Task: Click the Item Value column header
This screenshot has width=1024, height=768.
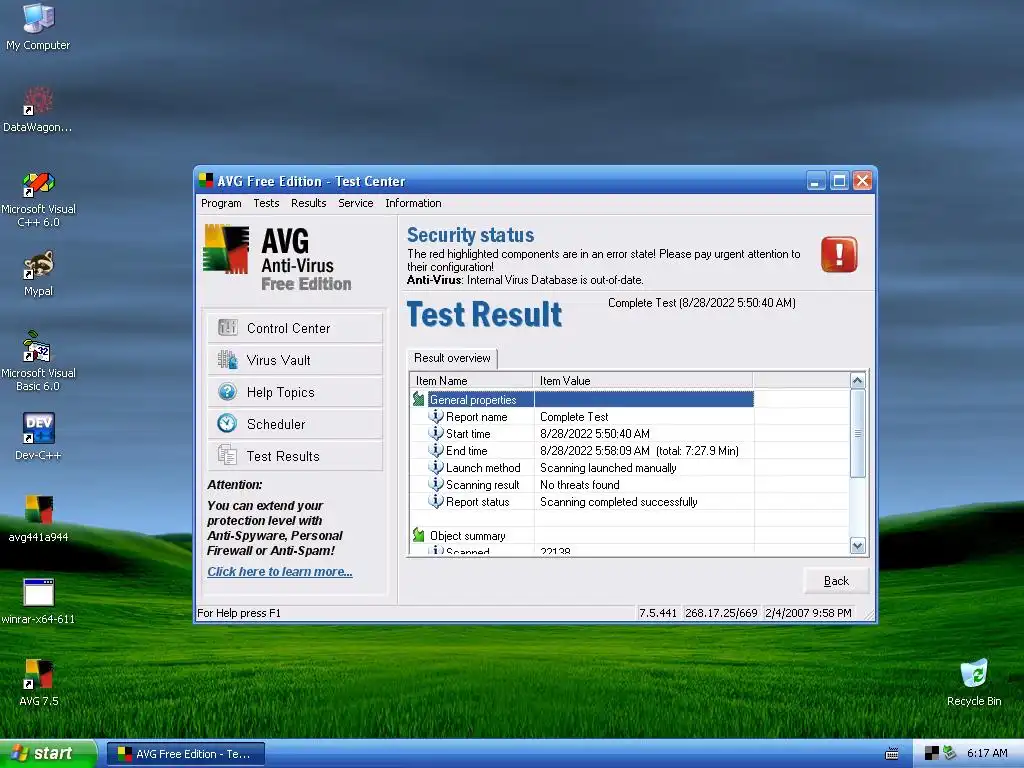Action: (x=643, y=380)
